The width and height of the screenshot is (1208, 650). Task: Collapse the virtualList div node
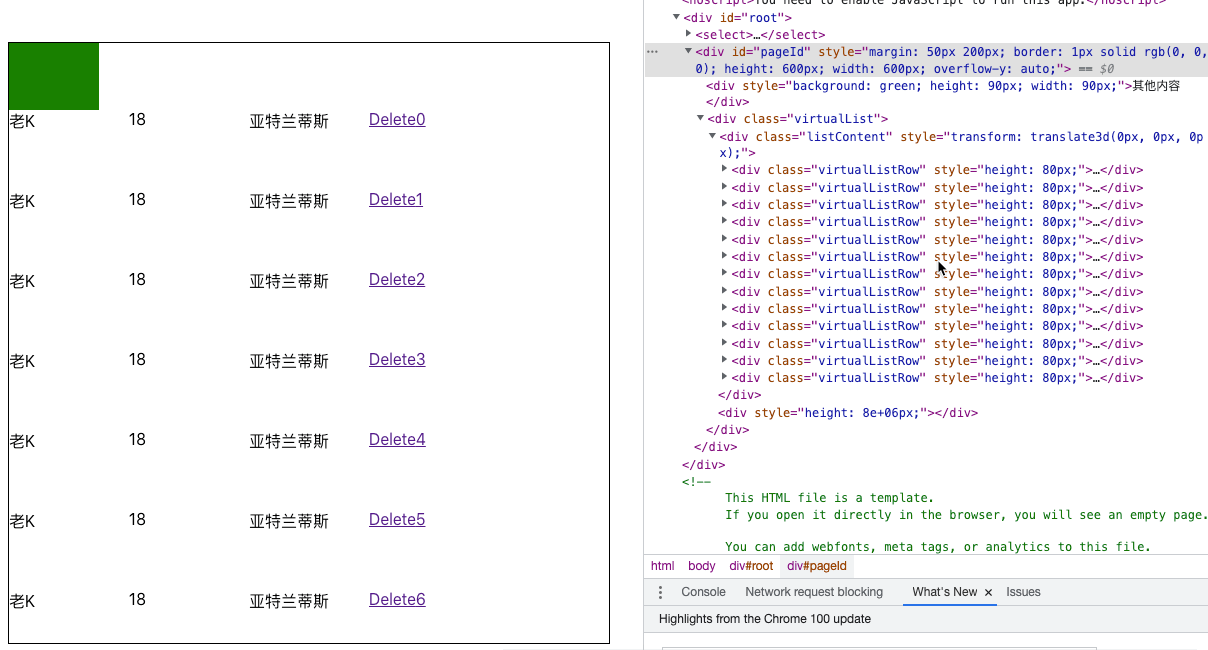coord(700,118)
